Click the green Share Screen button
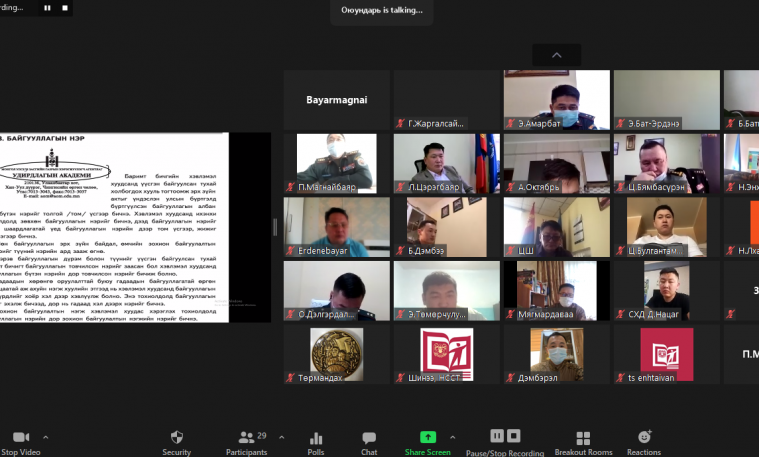Image resolution: width=759 pixels, height=457 pixels. 427,437
